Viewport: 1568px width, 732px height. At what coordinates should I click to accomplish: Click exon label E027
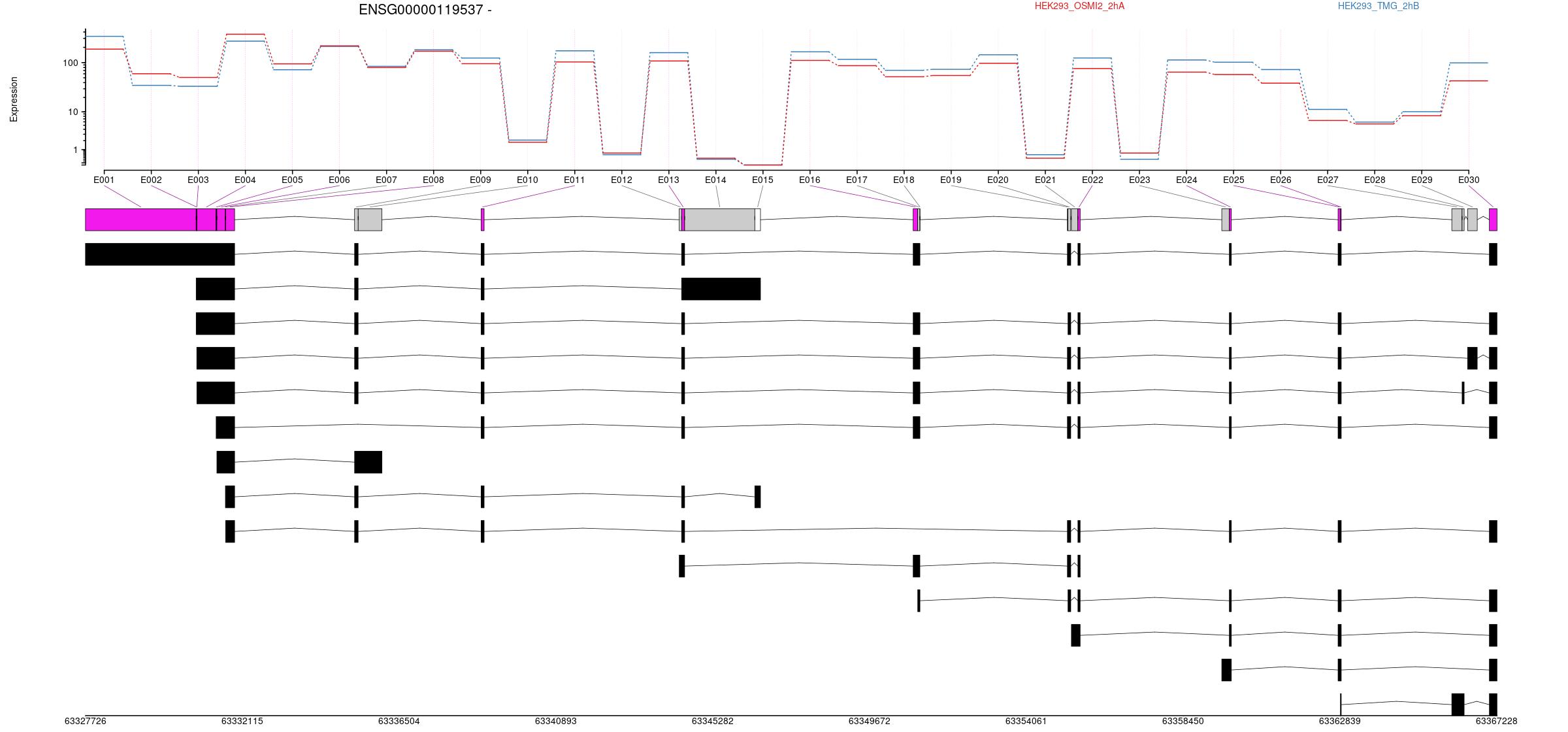coord(1328,180)
